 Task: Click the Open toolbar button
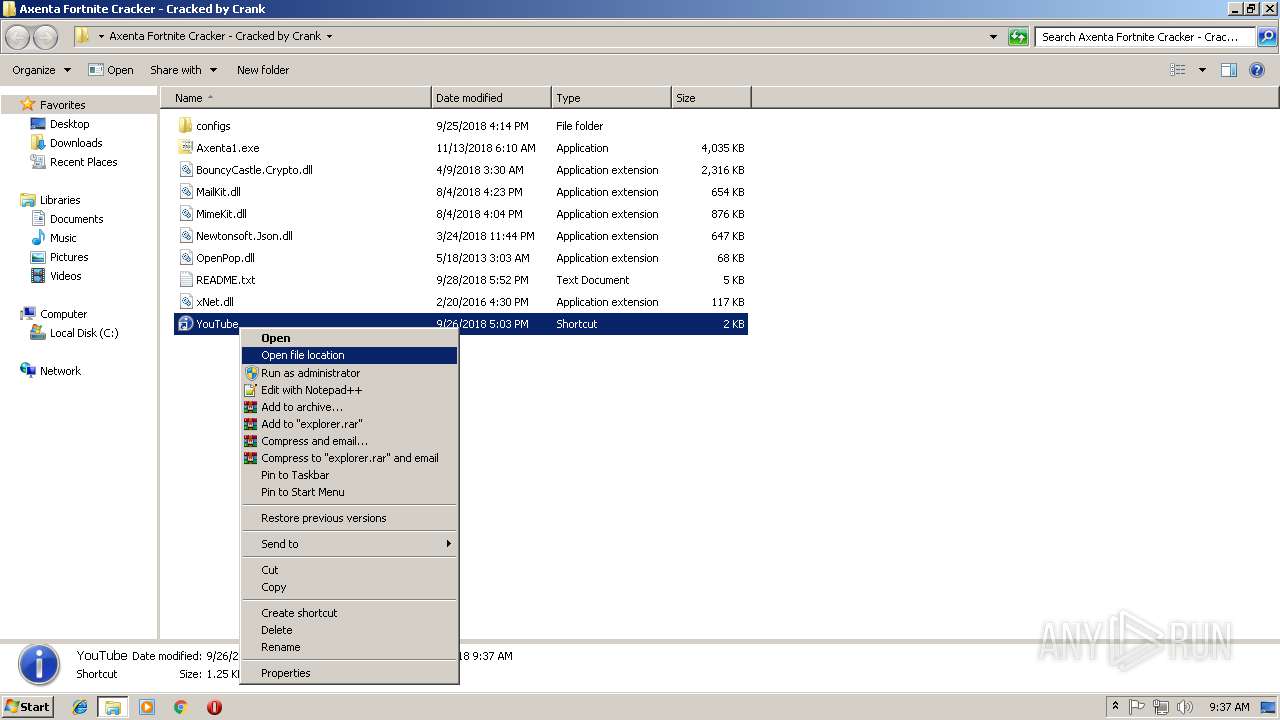[x=110, y=70]
